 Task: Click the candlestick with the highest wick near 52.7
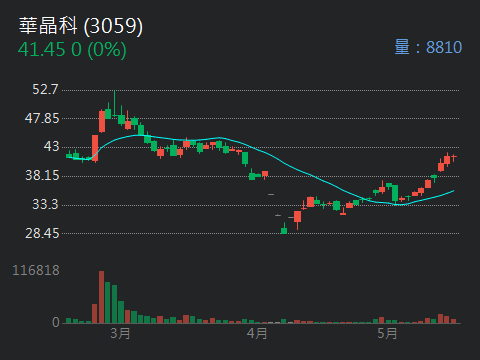pos(115,103)
